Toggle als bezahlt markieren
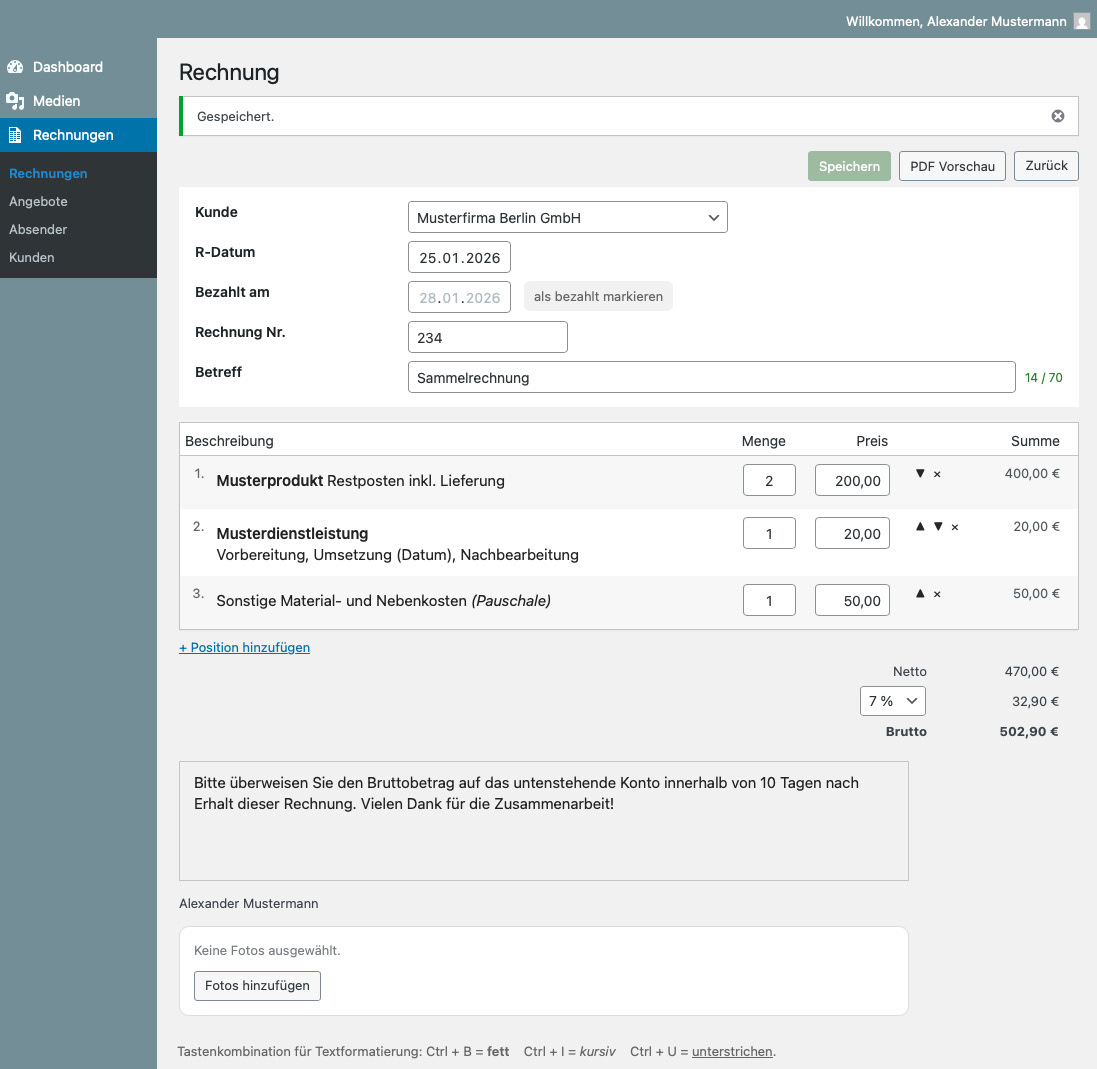The image size is (1097, 1069). pyautogui.click(x=598, y=297)
